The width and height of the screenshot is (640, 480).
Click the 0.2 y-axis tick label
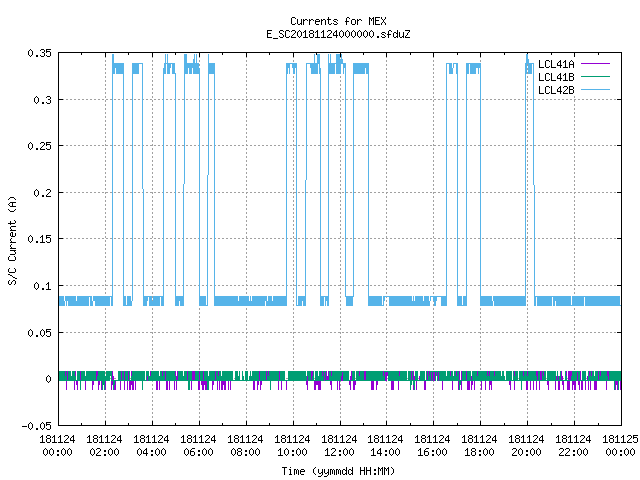(x=42, y=193)
